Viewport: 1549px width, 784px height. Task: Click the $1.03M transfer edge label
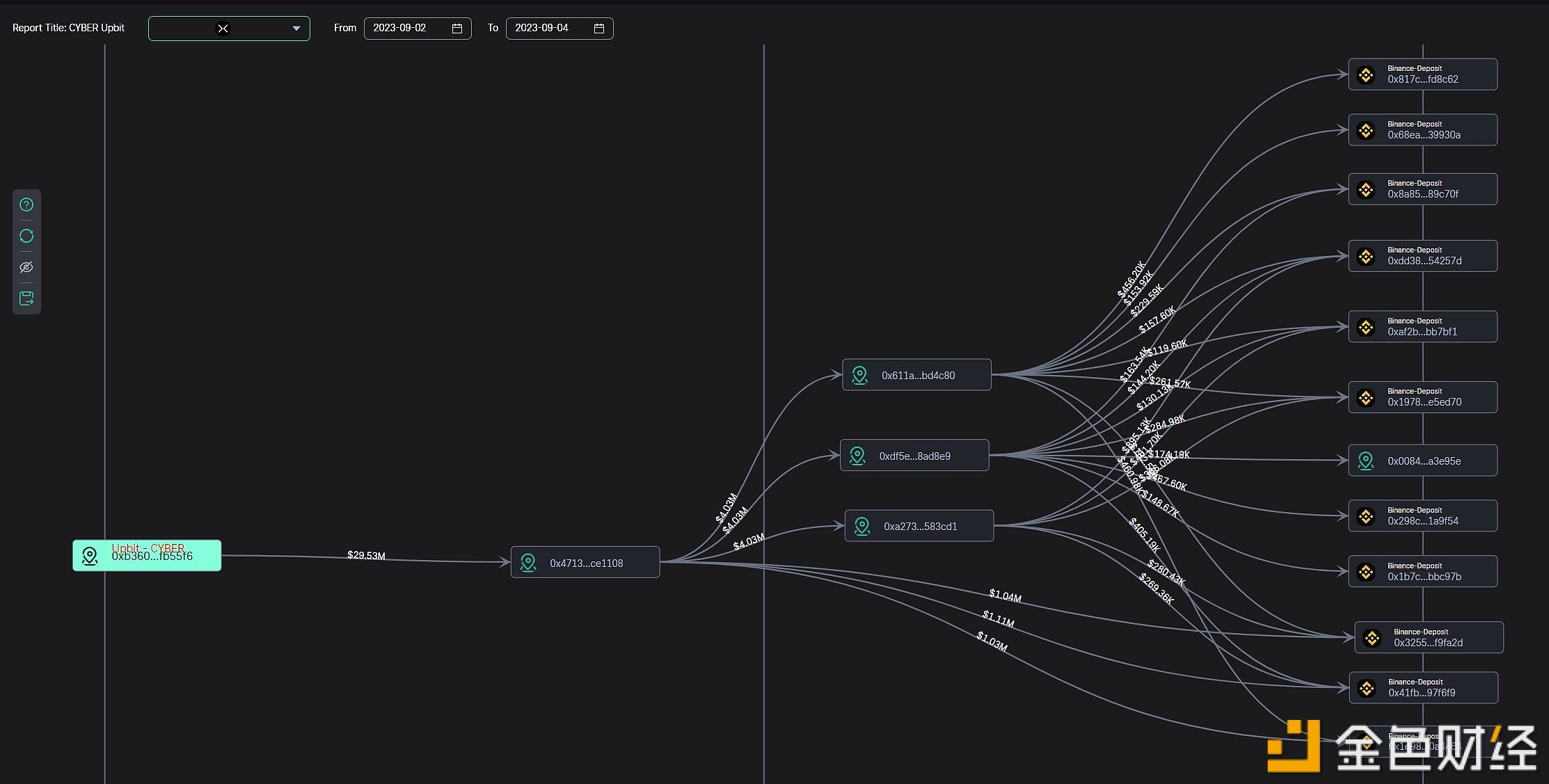(992, 641)
